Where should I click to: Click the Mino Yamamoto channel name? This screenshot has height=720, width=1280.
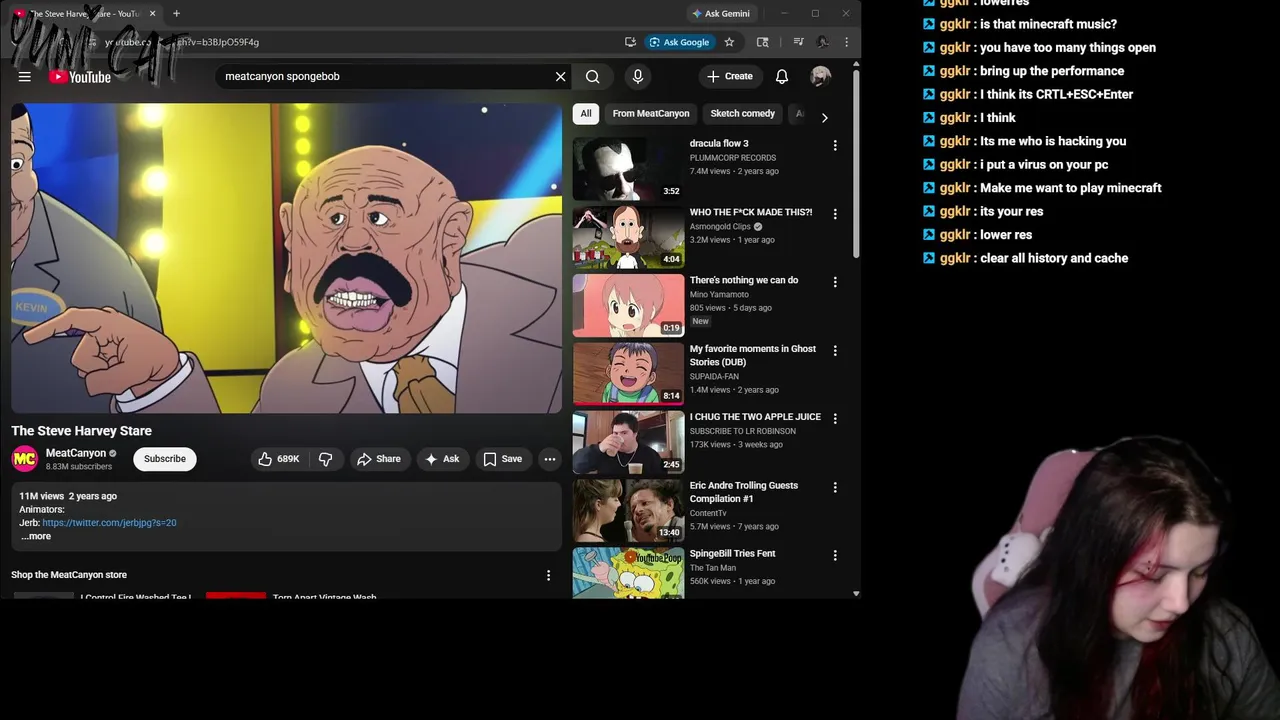(719, 295)
